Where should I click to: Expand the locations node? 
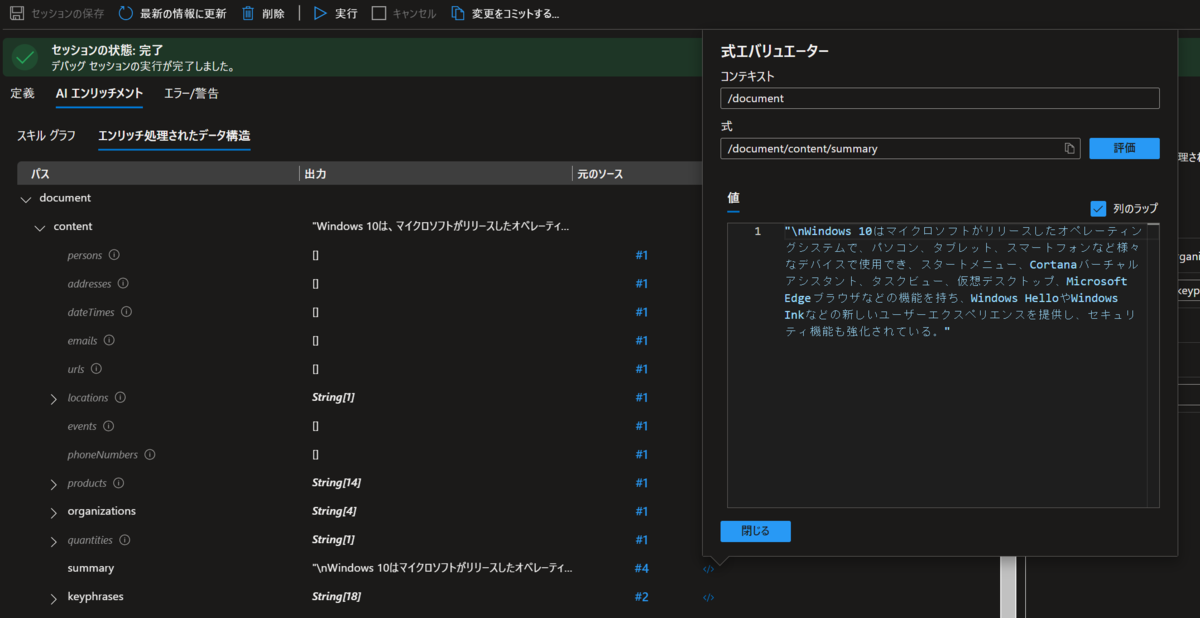point(52,397)
